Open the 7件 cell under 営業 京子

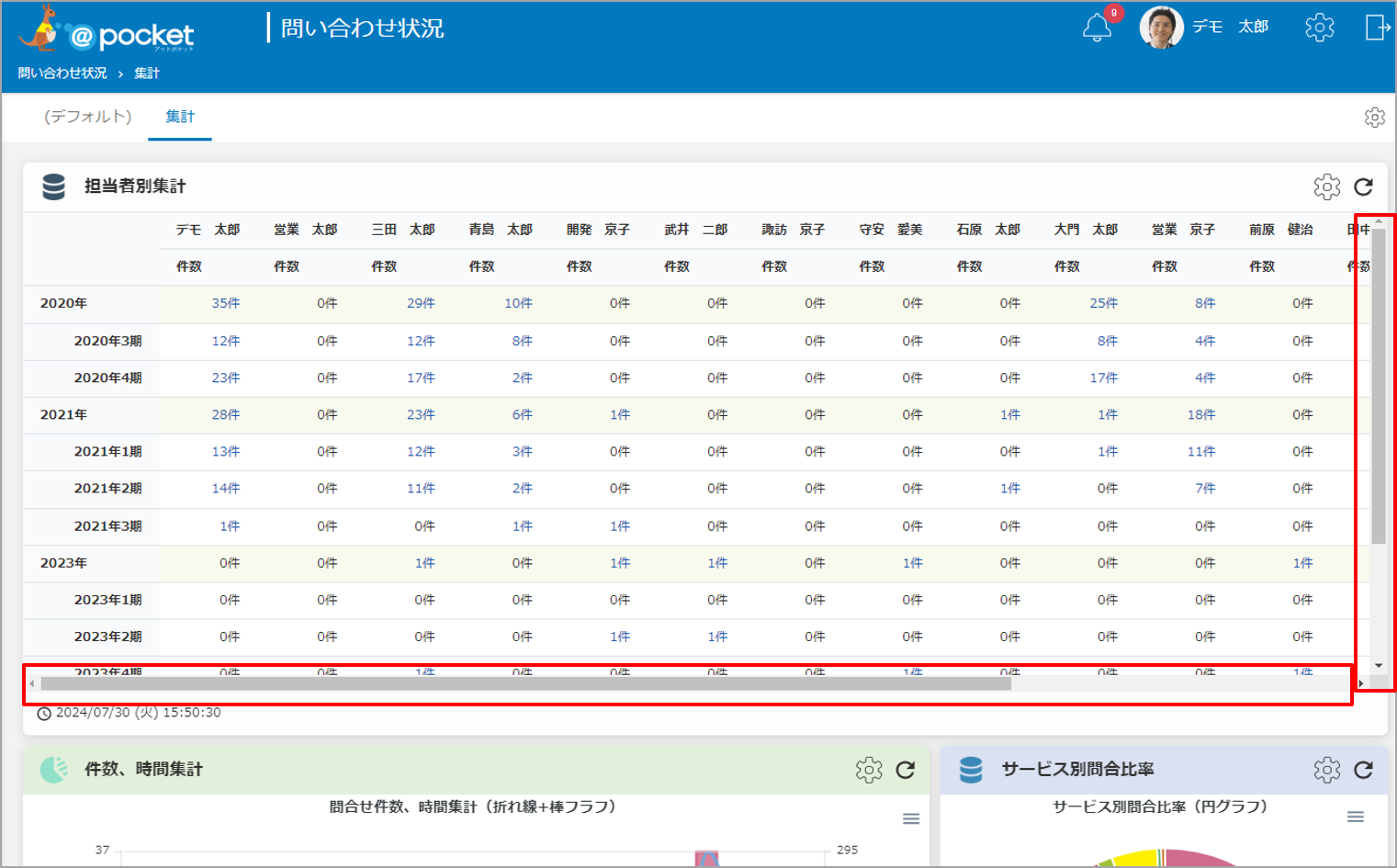(x=1205, y=489)
